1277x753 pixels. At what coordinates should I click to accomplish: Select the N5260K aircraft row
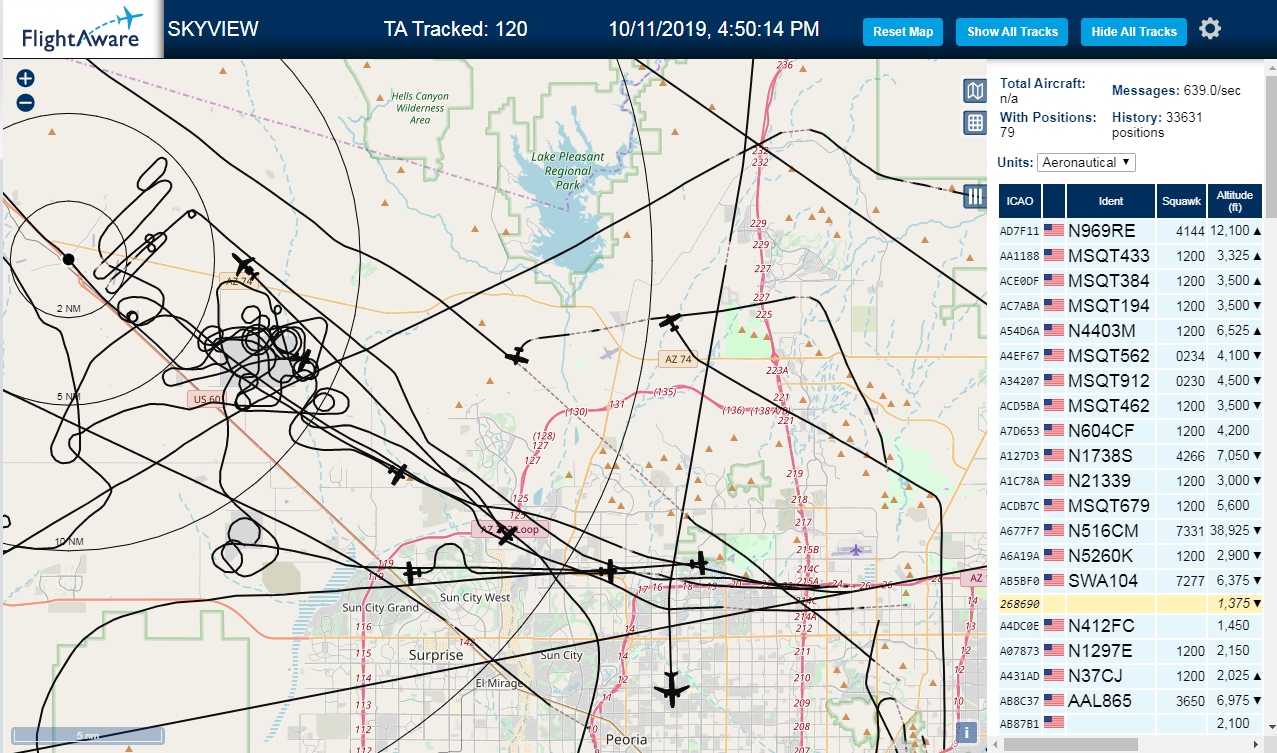1131,555
